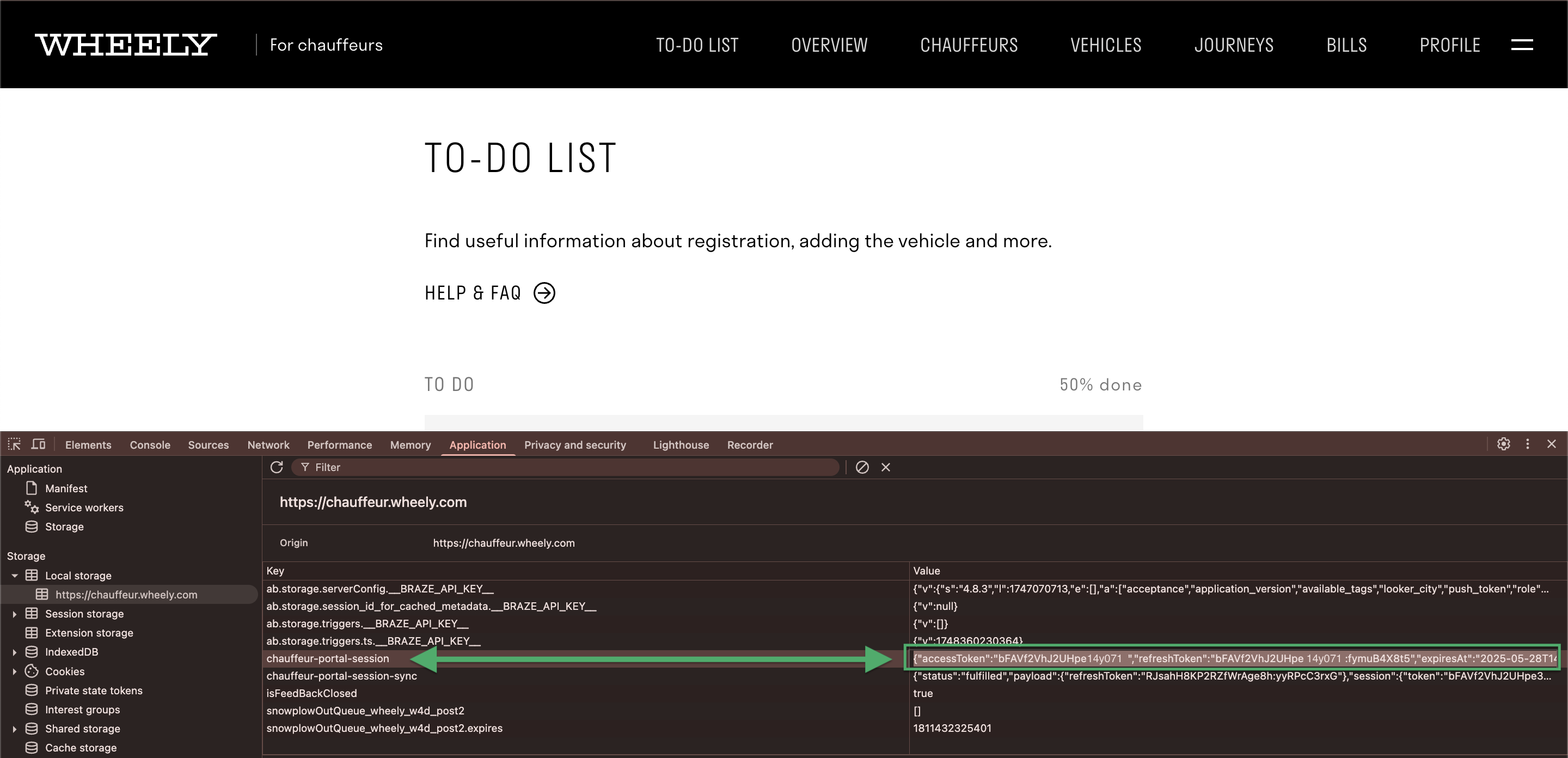Select ab.storage.triggers.ts.__BRAZE_API_KEY__ key

click(373, 641)
